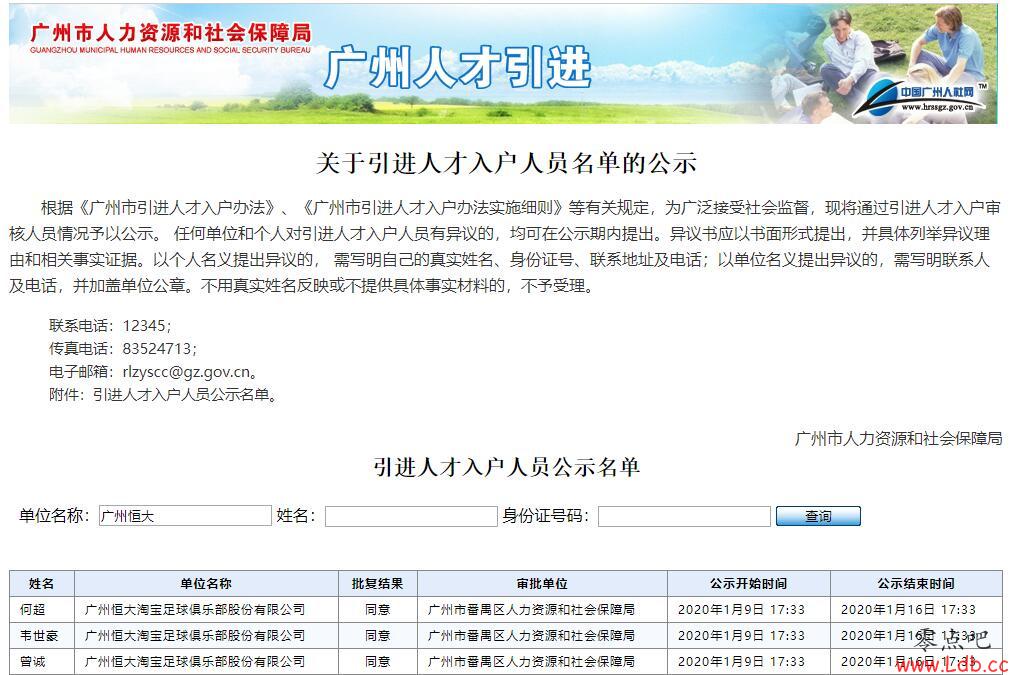This screenshot has width=1018, height=675.
Task: Click the 引进人才入户人员公示名单 table heading
Action: [x=506, y=467]
